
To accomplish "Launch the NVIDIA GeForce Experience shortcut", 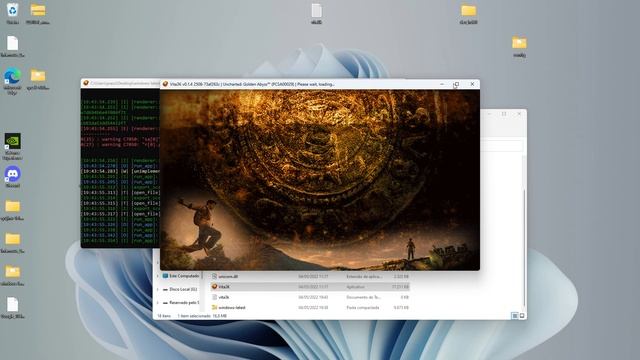I will (13, 141).
